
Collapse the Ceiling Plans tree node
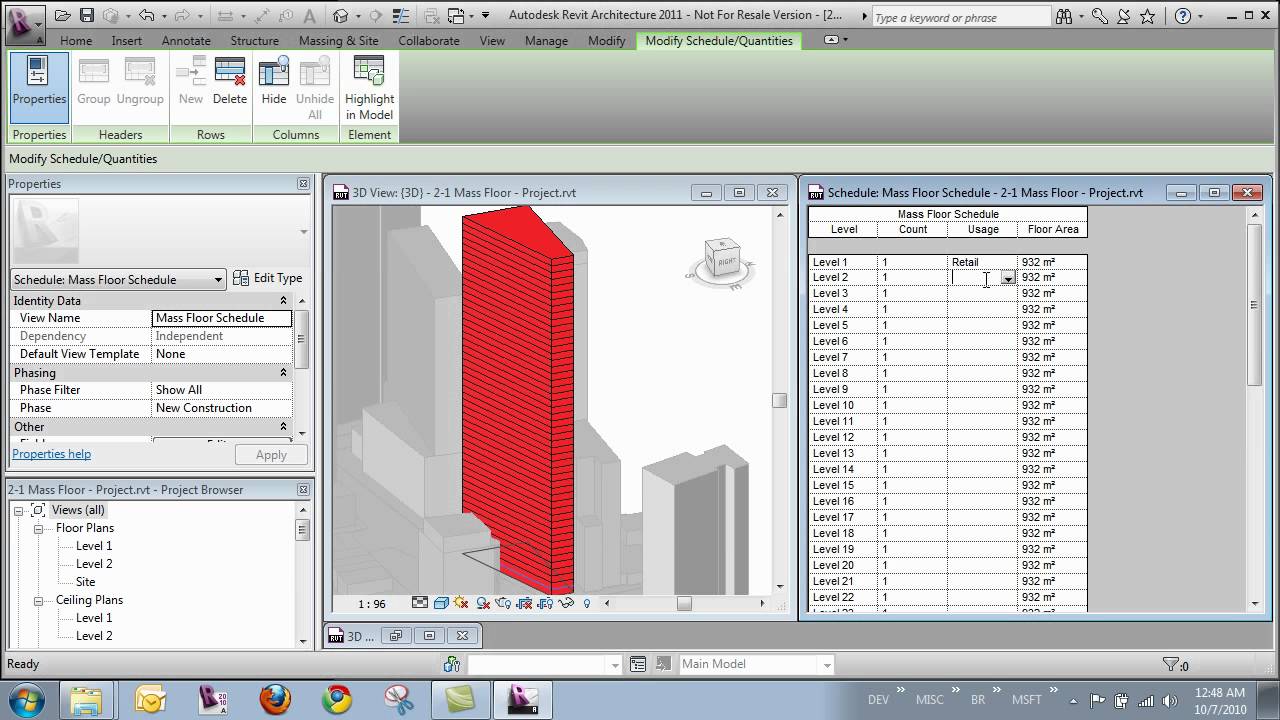pos(38,600)
